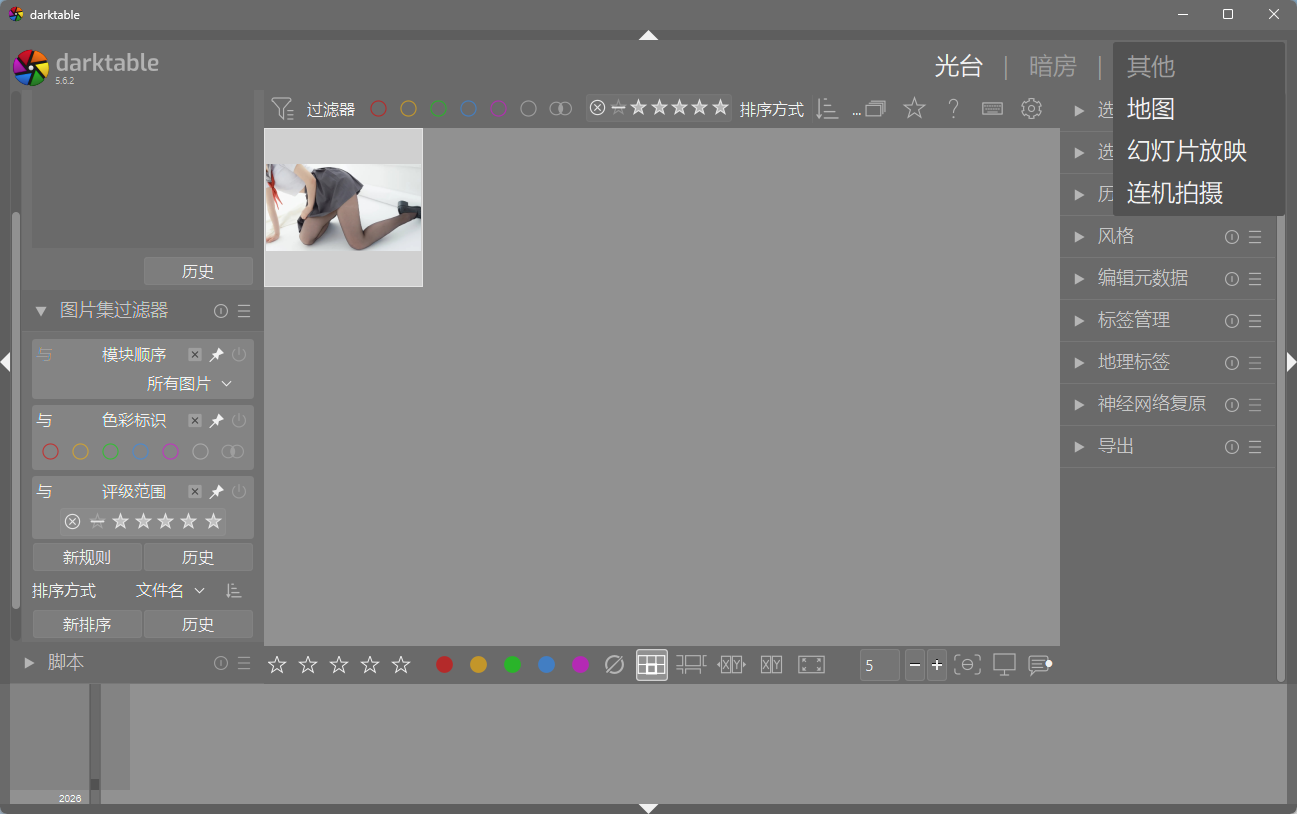Select dynamic culling layout icon
This screenshot has height=814, width=1297.
[771, 665]
